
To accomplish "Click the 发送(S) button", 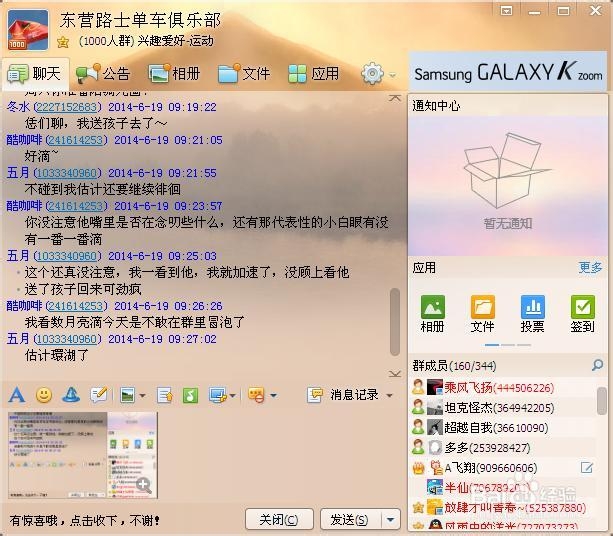I will (x=350, y=520).
